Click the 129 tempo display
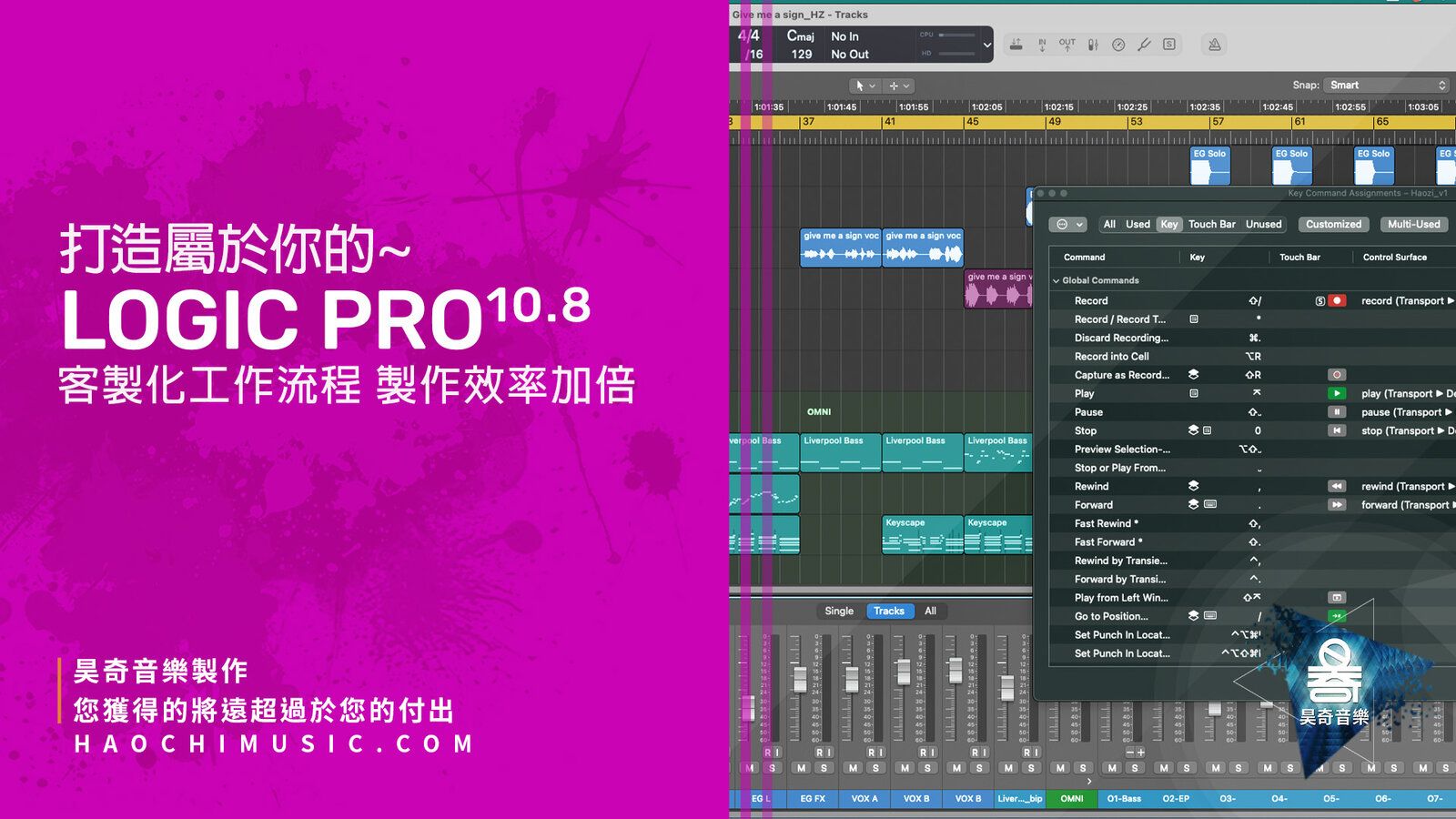Screen dimensions: 1456x819 click(802, 55)
